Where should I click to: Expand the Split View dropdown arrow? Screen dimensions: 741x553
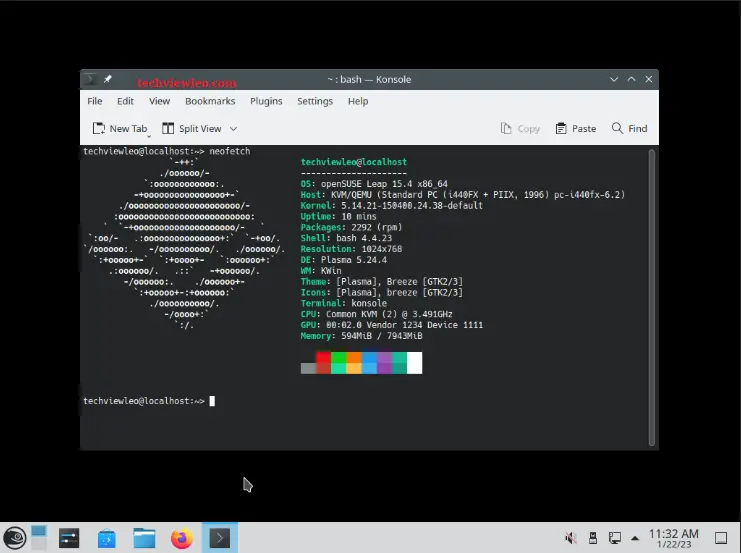[x=233, y=129]
